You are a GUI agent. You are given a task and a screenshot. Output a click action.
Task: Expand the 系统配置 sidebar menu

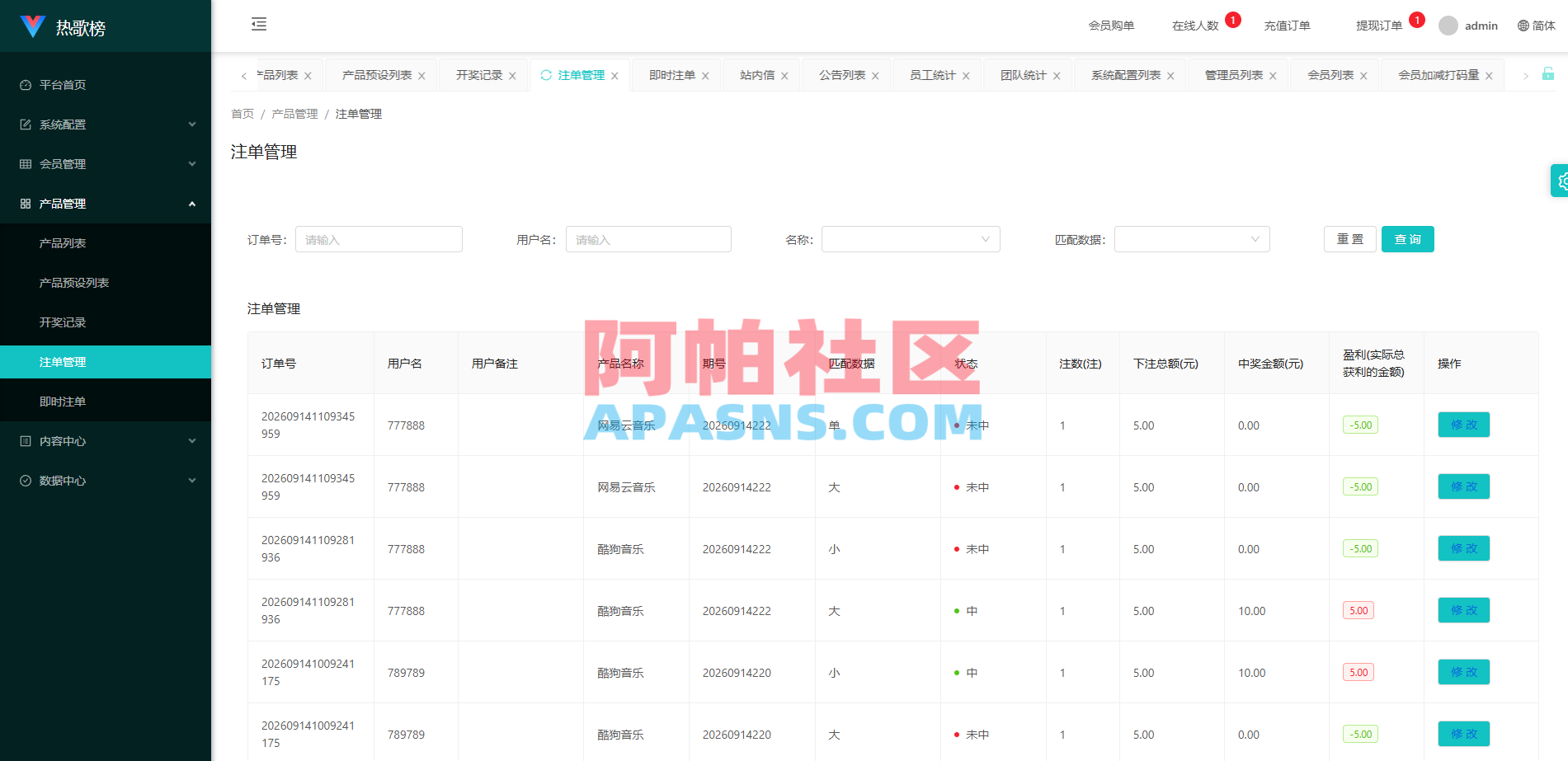106,124
